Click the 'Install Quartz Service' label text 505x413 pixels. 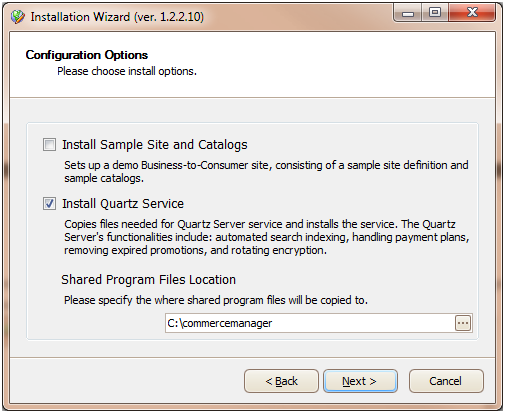tap(123, 204)
